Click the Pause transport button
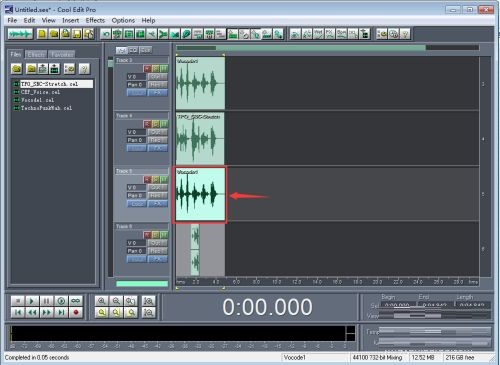 47,301
